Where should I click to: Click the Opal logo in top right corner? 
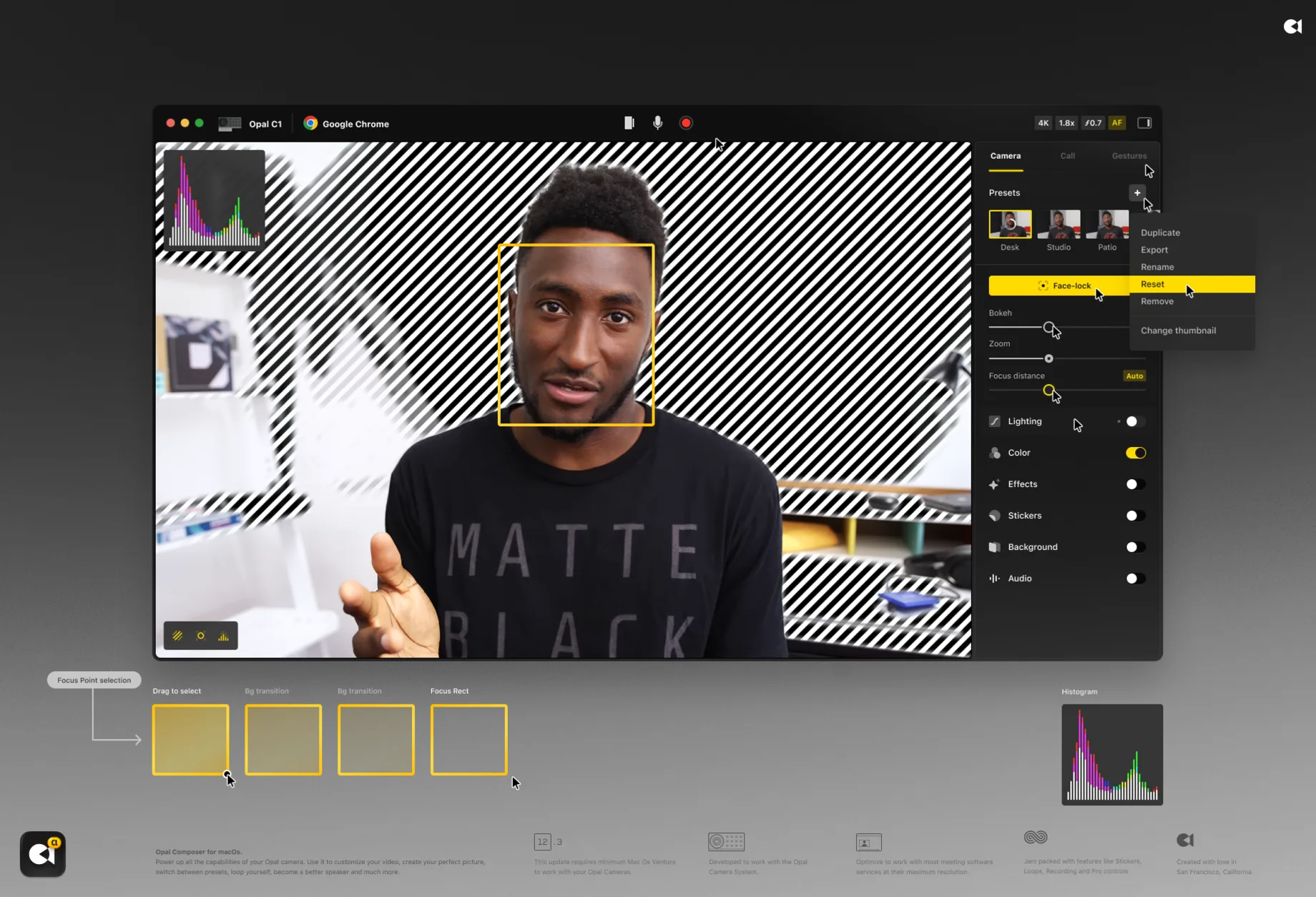click(1292, 26)
